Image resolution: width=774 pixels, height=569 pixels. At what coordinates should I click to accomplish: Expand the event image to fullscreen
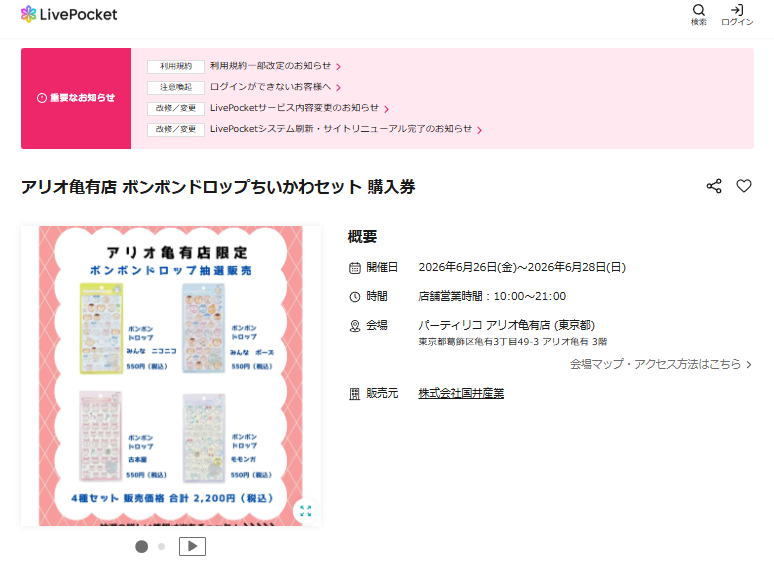(x=306, y=511)
